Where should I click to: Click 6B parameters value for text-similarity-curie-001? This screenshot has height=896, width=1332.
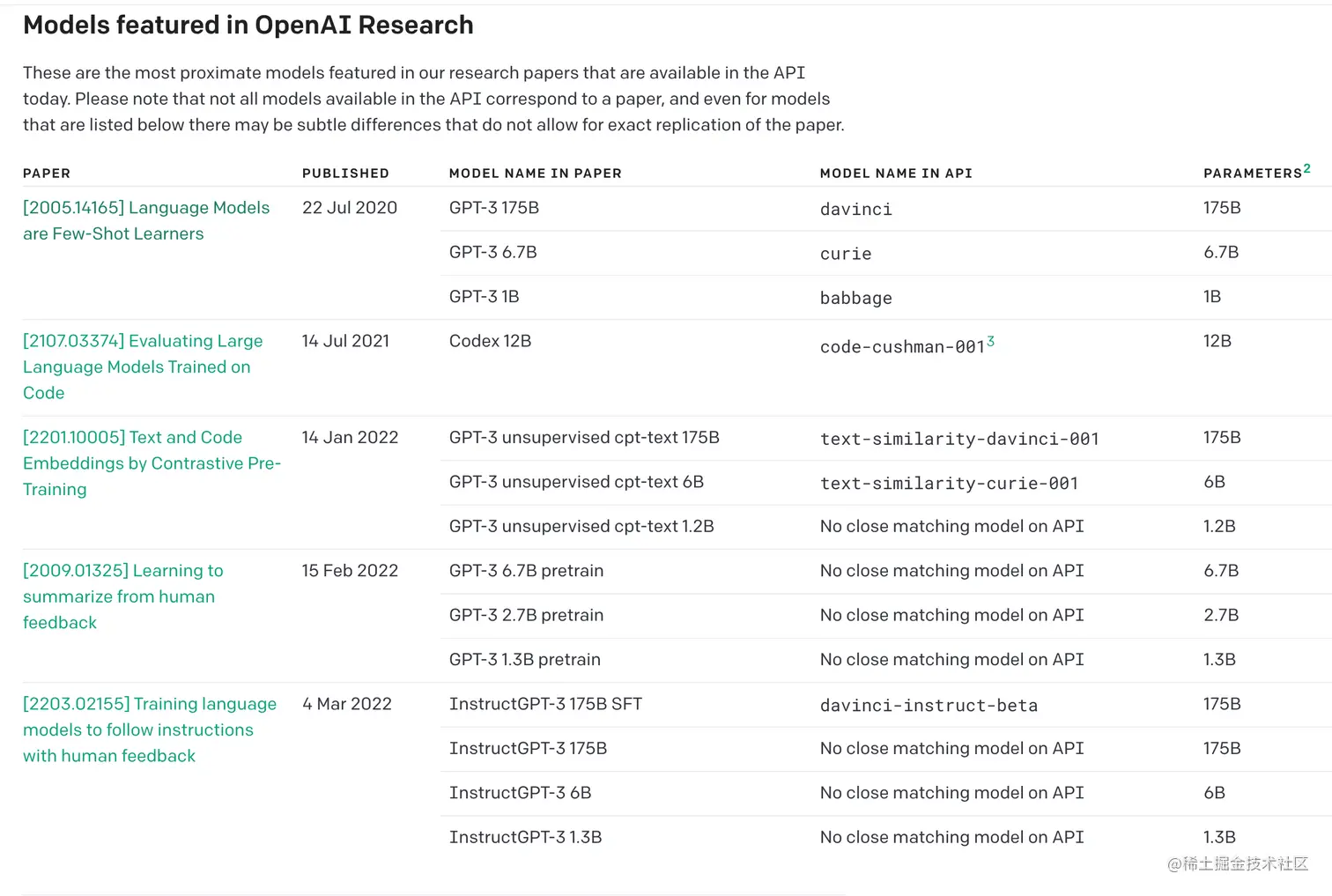click(x=1214, y=482)
